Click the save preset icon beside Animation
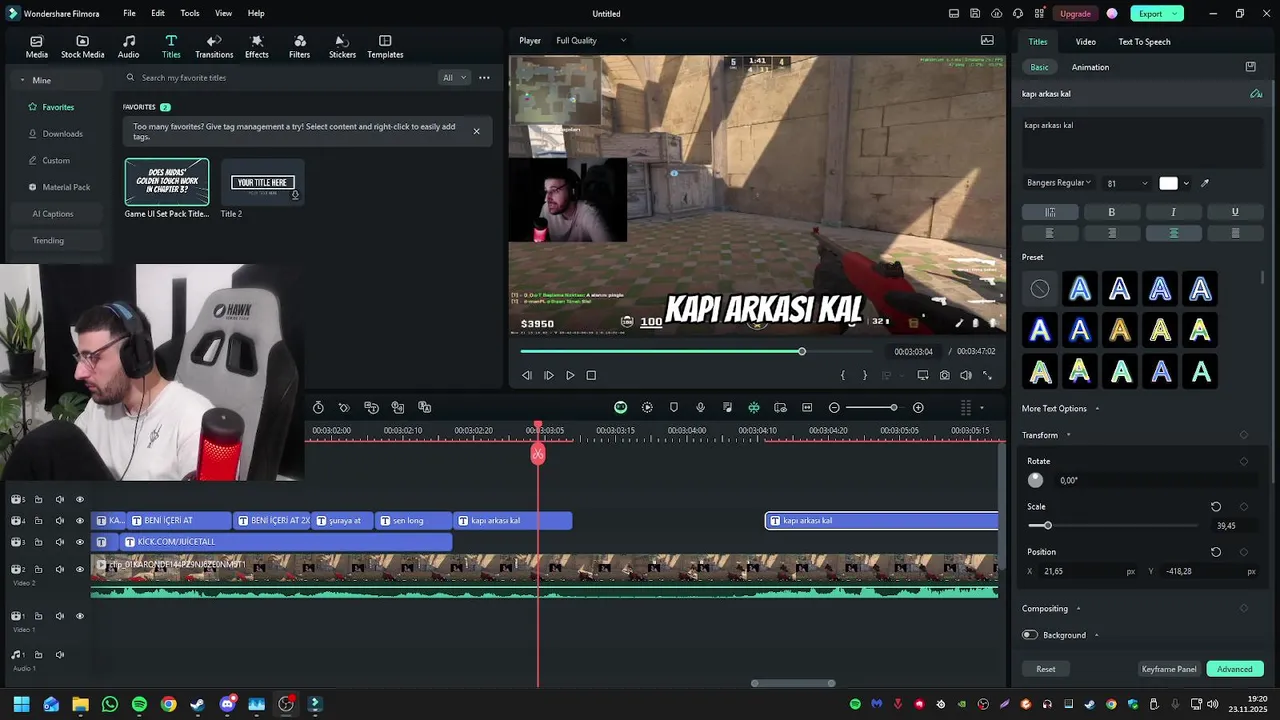 coord(1250,67)
